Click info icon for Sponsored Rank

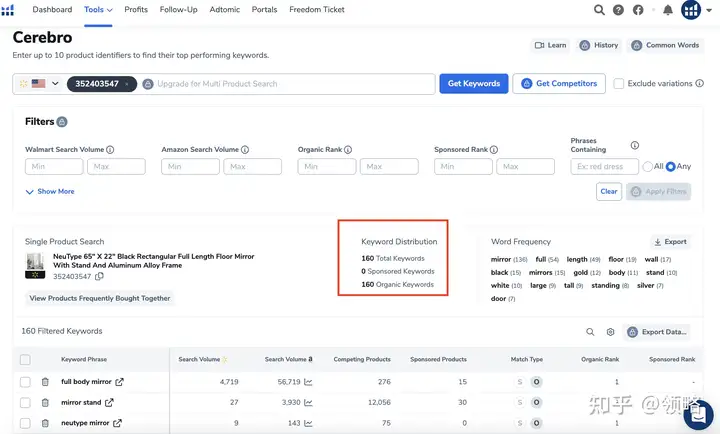[494, 150]
